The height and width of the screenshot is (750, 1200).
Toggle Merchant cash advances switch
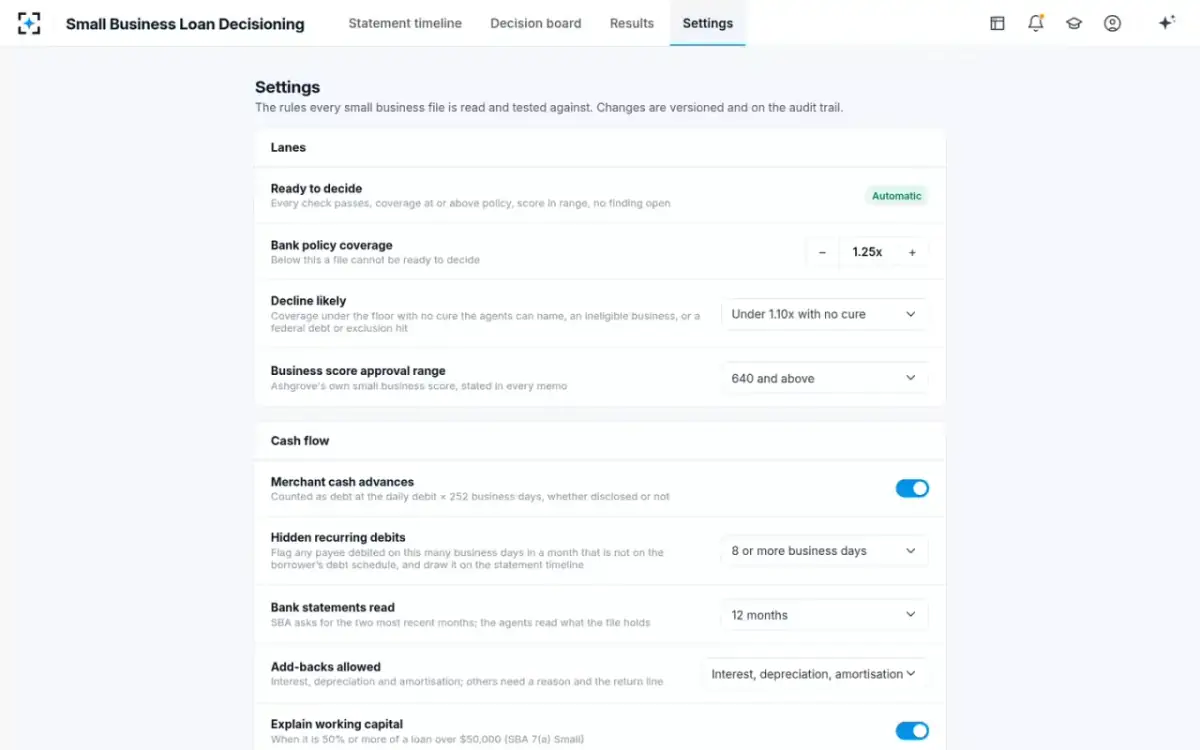pyautogui.click(x=912, y=488)
